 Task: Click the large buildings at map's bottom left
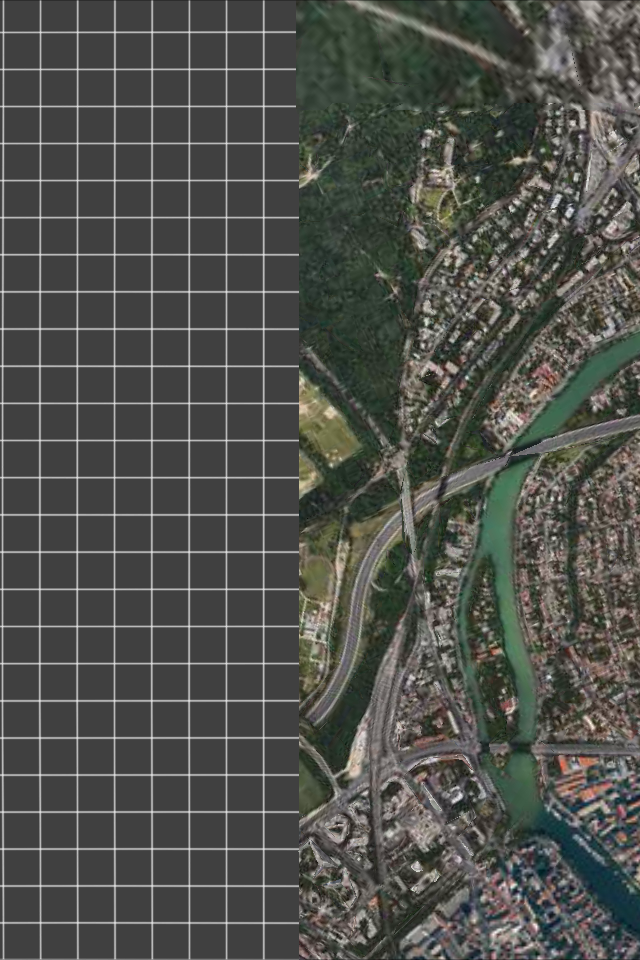click(340, 860)
